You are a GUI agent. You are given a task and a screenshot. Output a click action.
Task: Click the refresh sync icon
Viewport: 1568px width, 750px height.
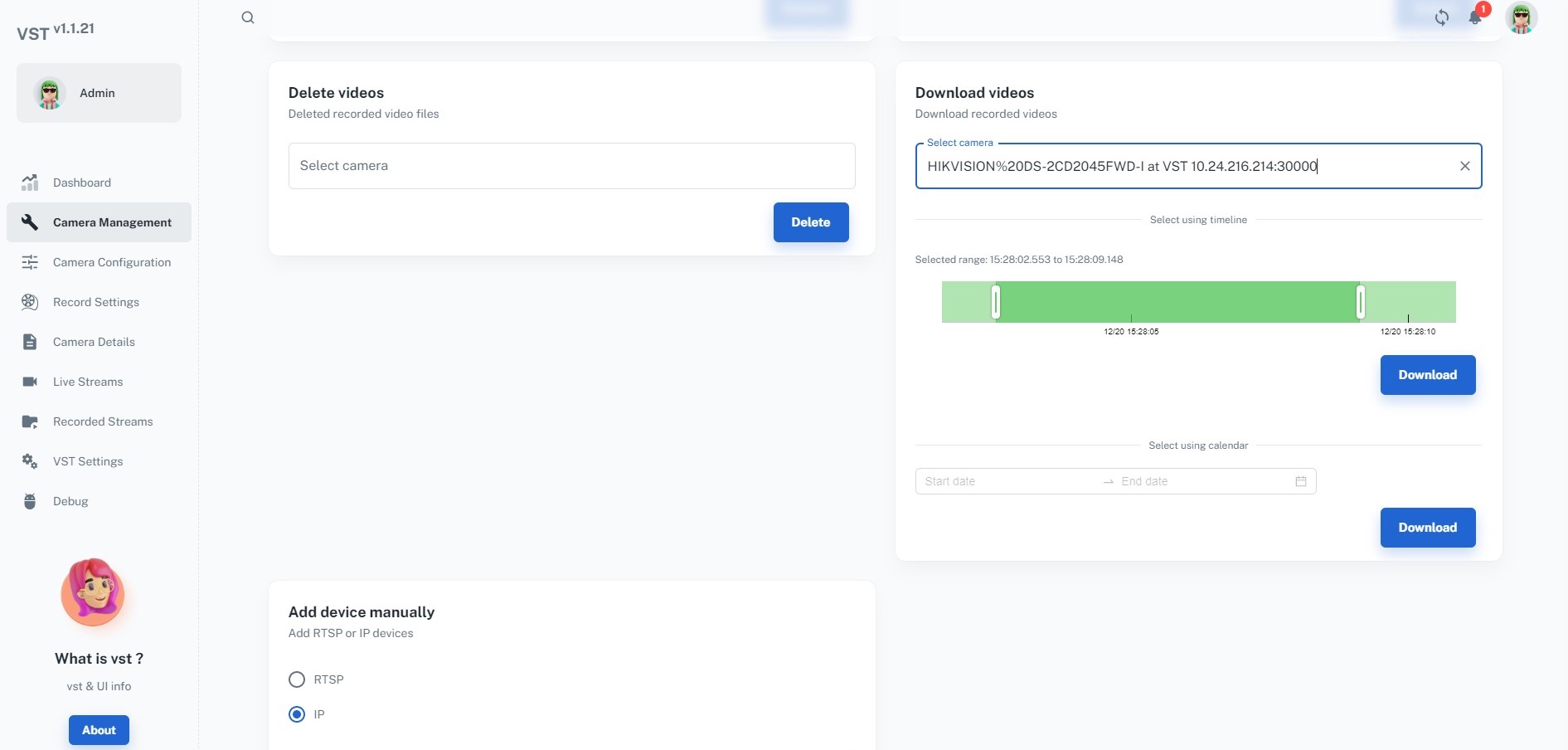1442,17
